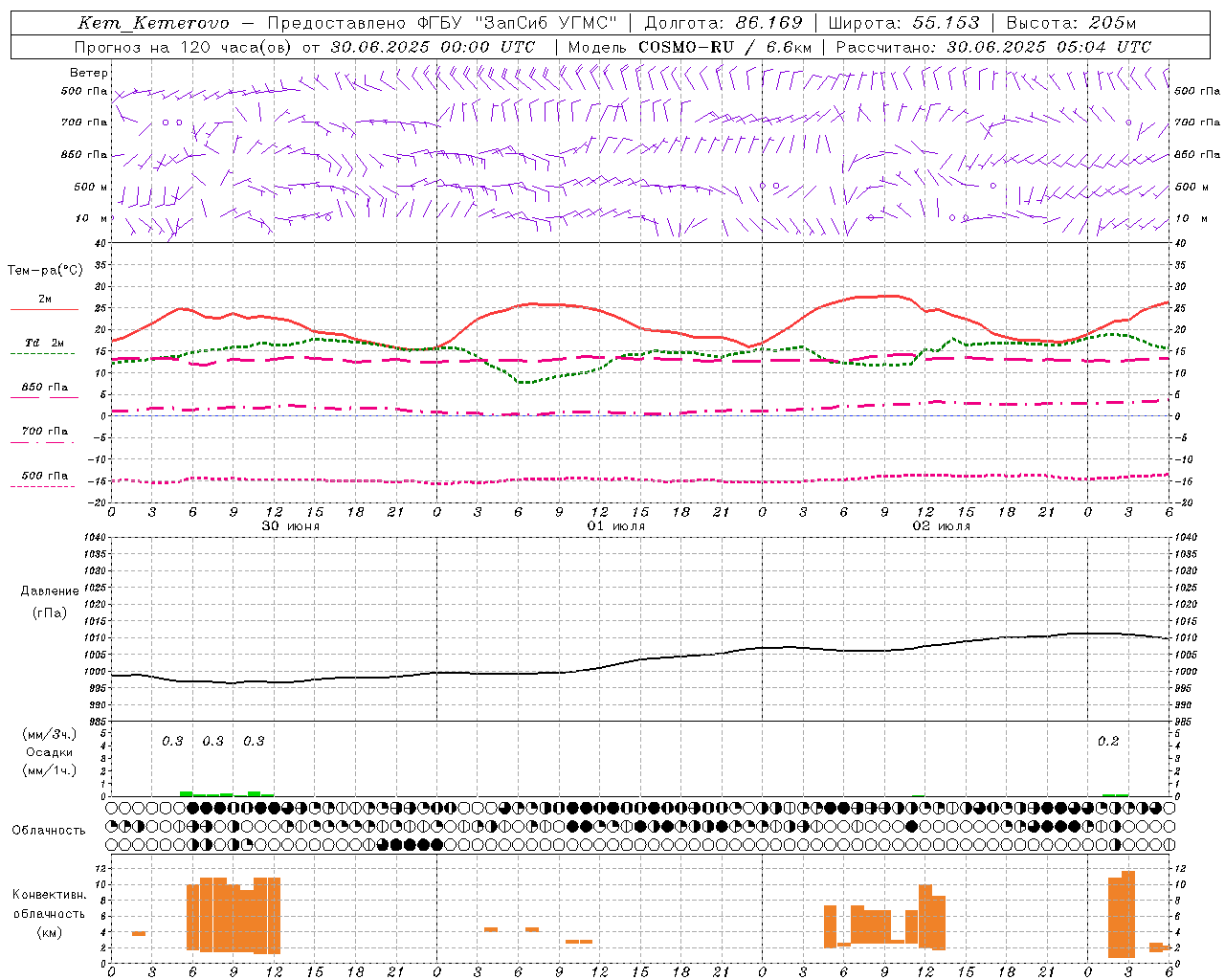Click the 'Прогноз на 120 часа(ов)' text
Screen dimensions: 1225x980
click(x=185, y=47)
